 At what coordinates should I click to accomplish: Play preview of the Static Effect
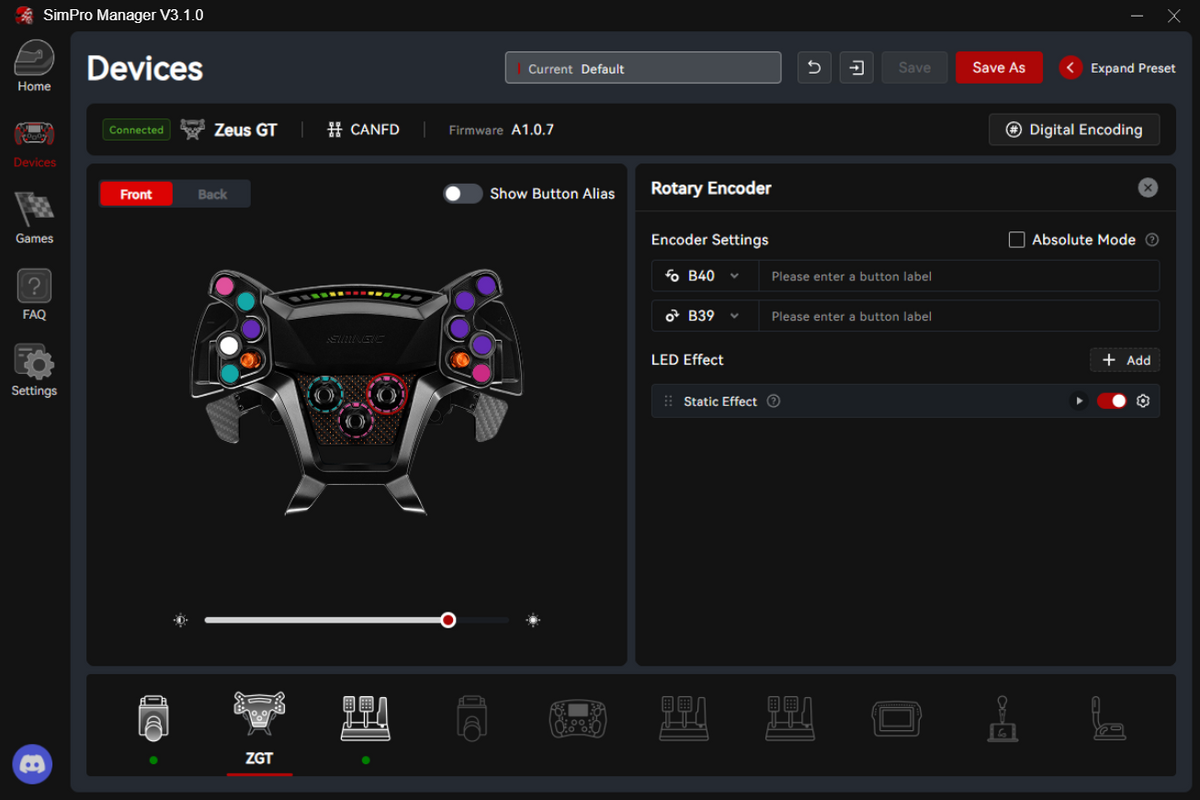coord(1079,401)
